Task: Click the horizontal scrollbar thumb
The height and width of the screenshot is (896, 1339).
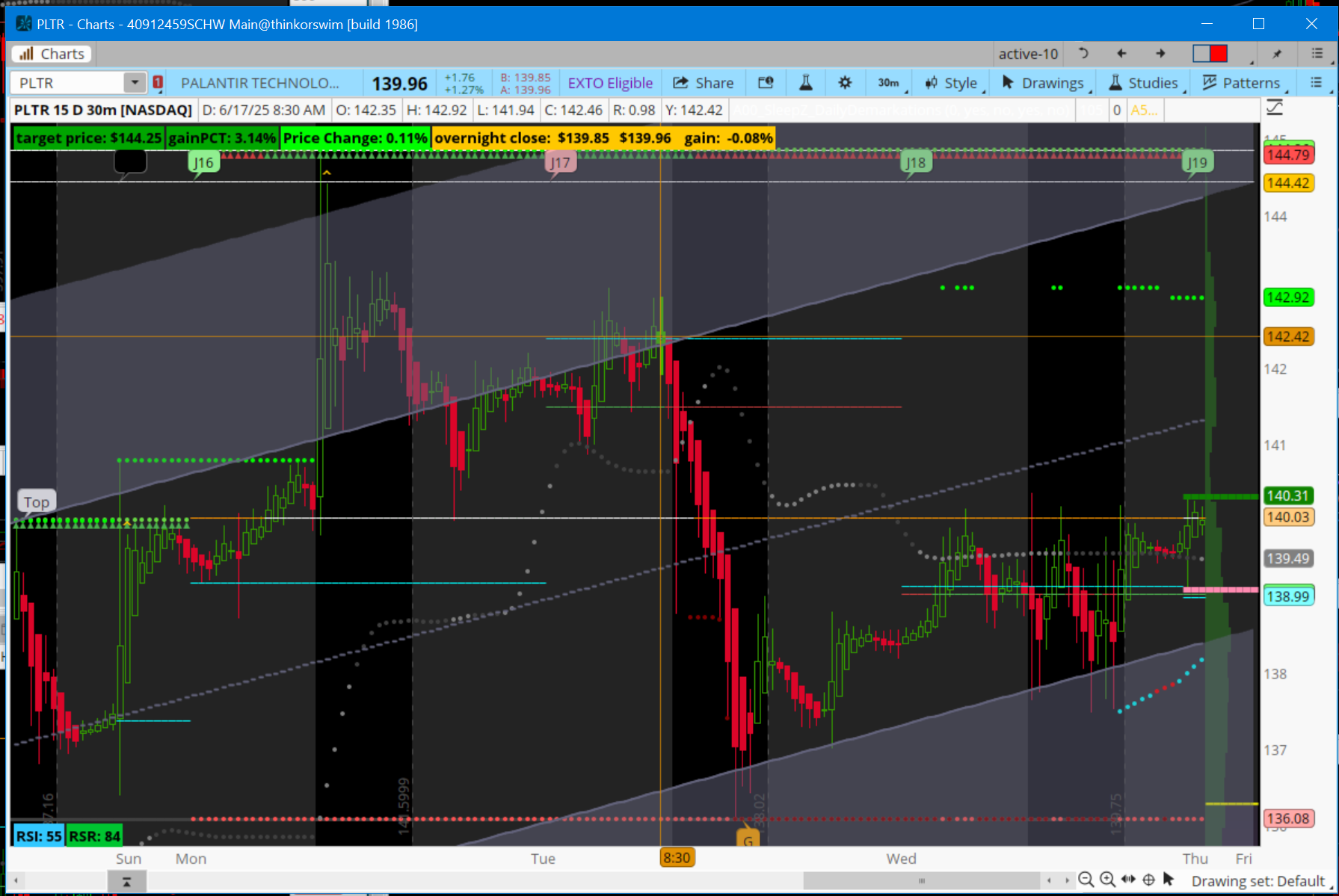Action: click(x=921, y=880)
